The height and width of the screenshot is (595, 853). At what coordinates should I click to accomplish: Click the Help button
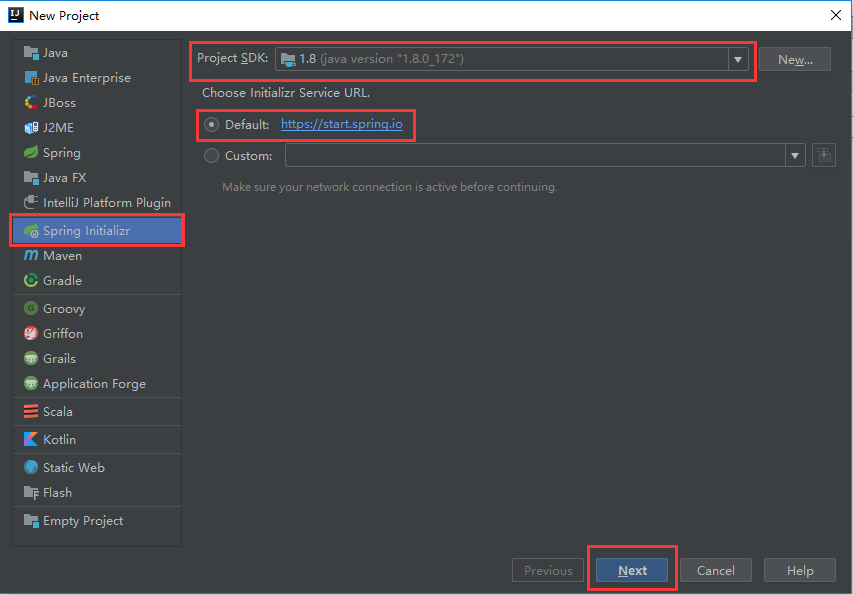coord(800,570)
